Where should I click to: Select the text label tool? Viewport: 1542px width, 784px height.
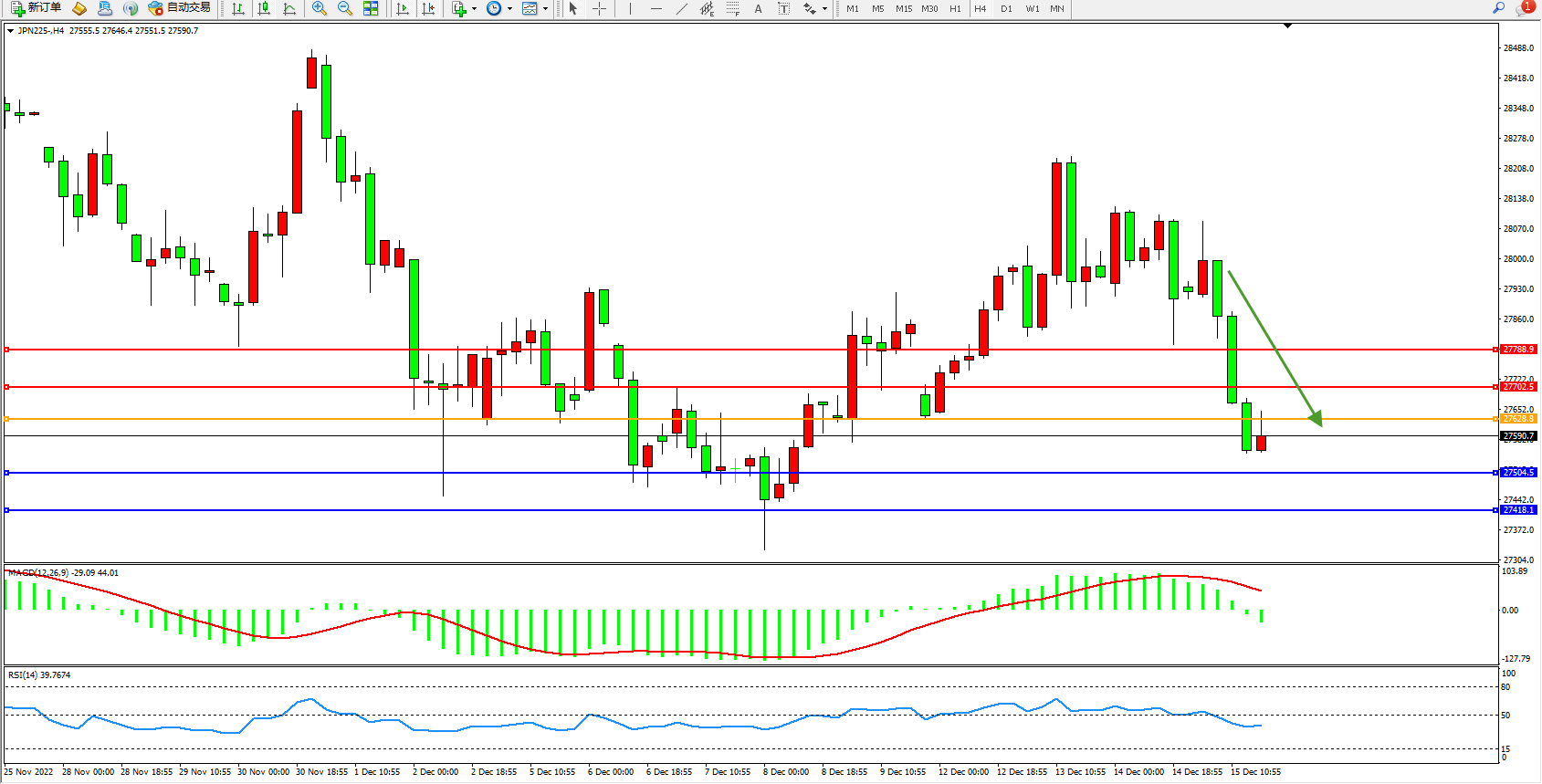pos(758,8)
